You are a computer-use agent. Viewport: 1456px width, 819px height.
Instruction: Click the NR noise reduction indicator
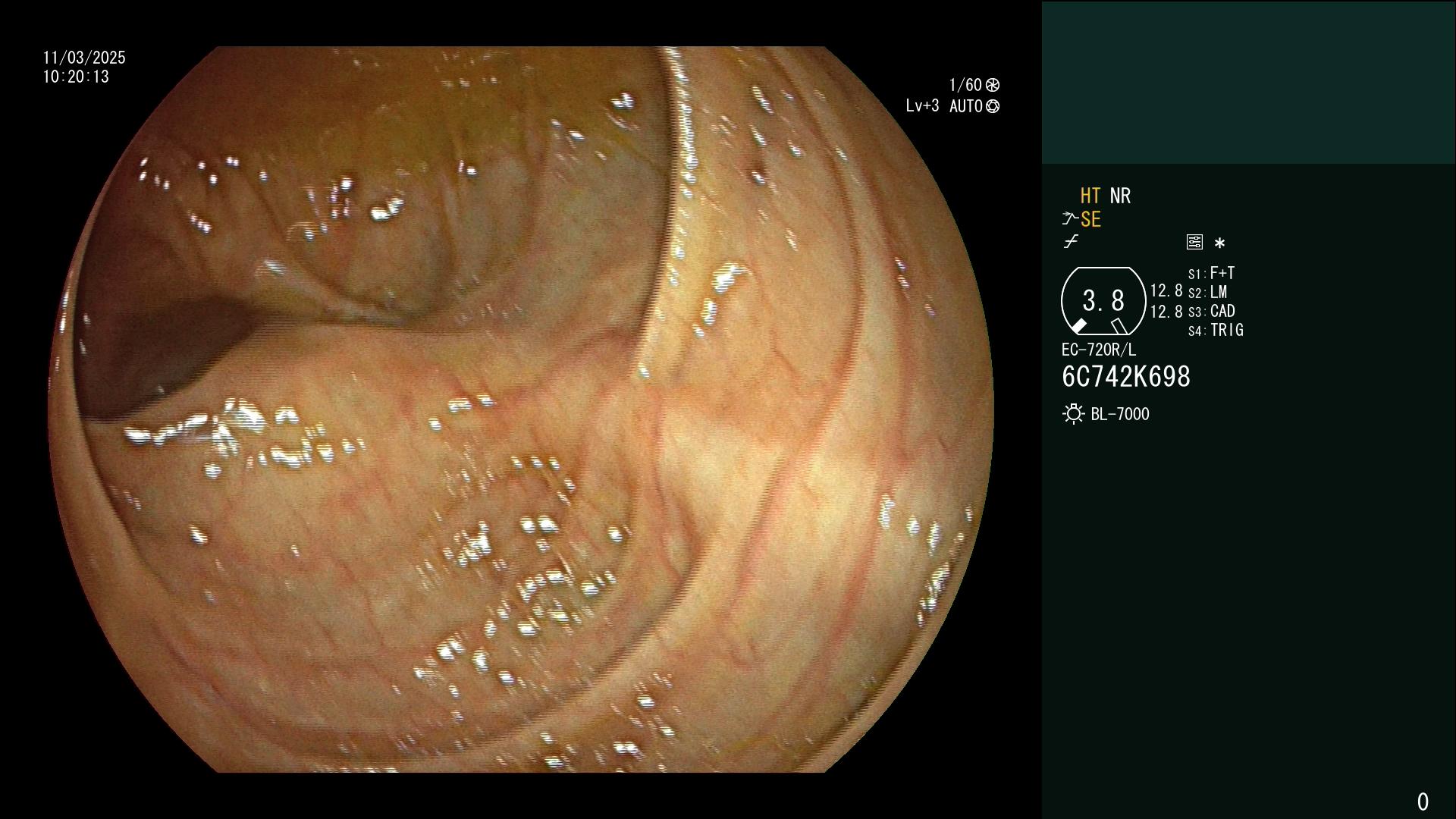tap(1120, 196)
